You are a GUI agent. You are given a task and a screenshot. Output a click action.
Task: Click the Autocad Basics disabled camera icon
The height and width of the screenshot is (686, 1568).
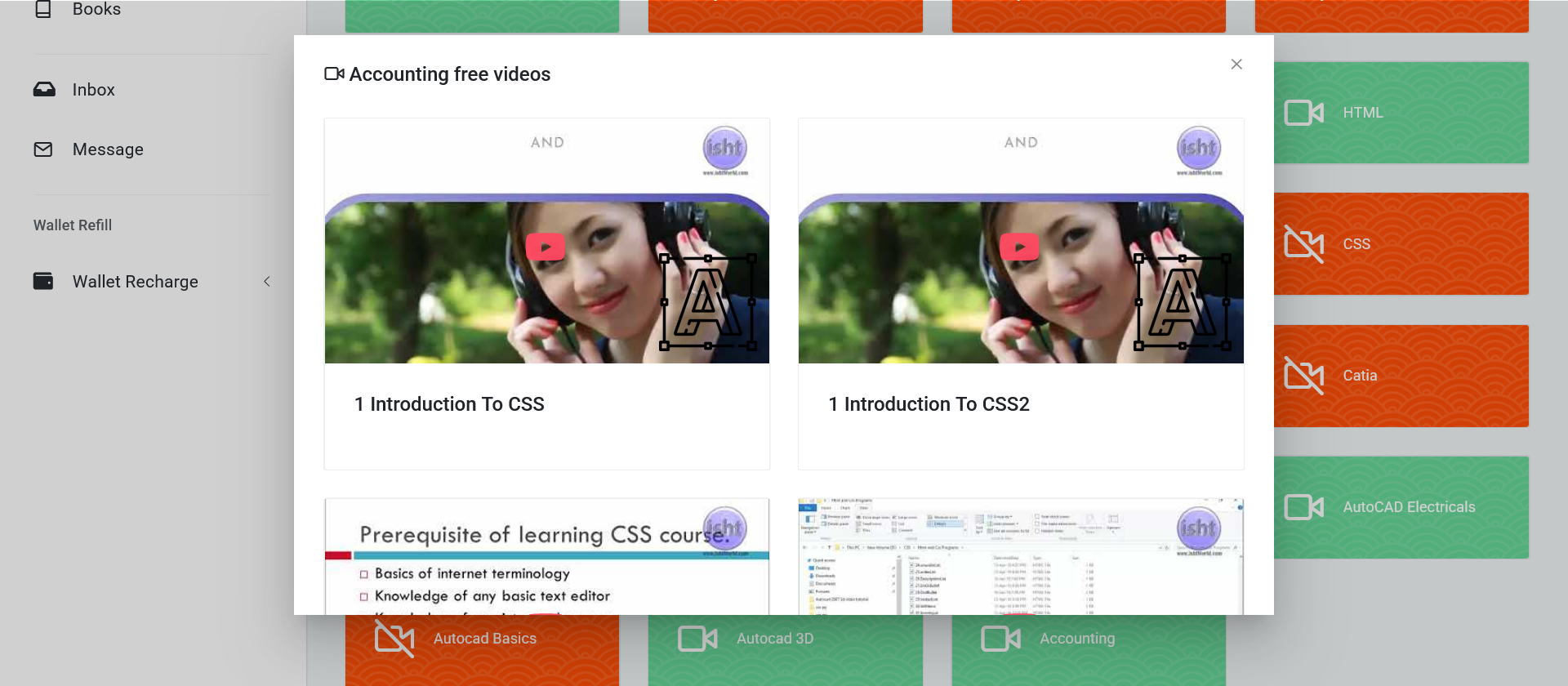[x=394, y=639]
